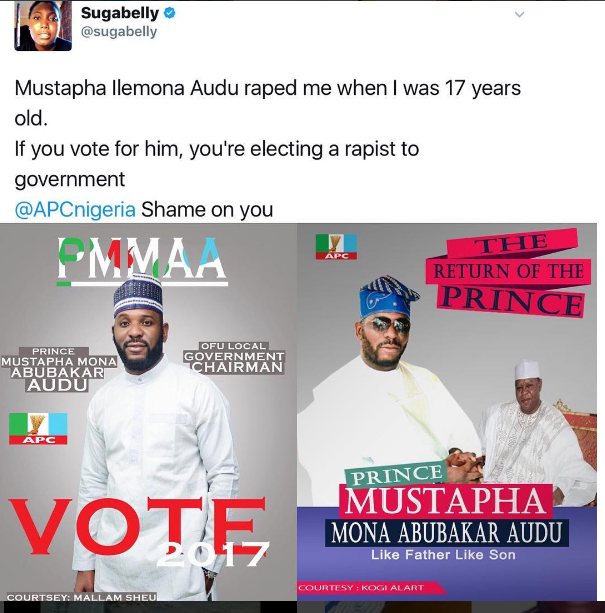
Task: Click the tweet's first line of text
Action: [x=267, y=88]
